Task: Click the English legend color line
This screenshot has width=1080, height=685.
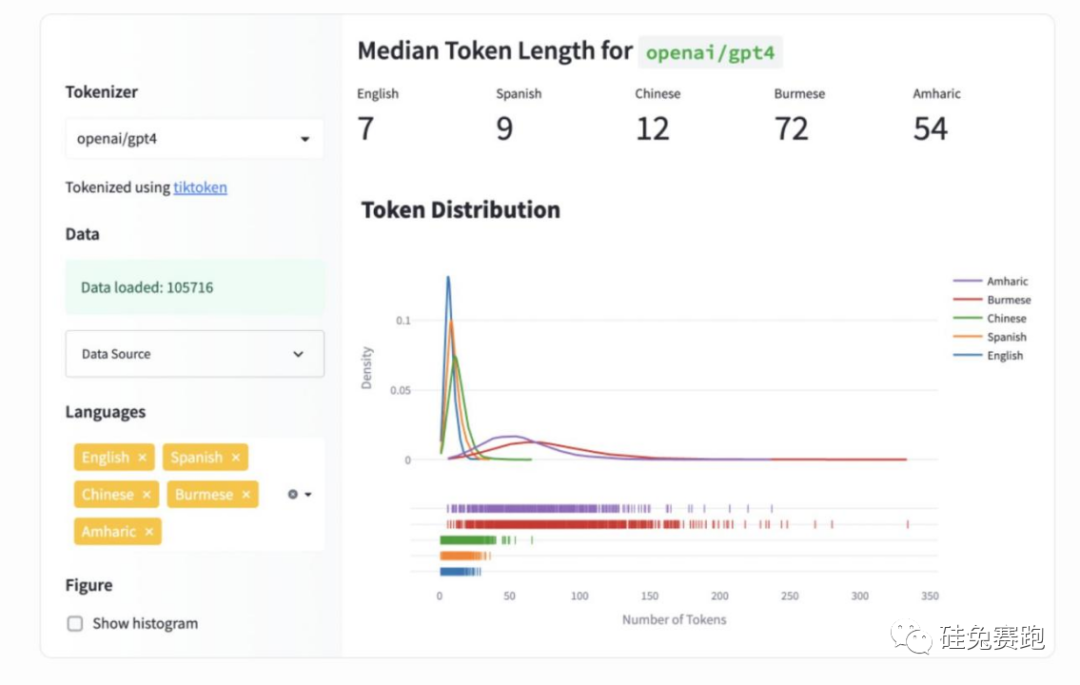Action: click(x=967, y=356)
